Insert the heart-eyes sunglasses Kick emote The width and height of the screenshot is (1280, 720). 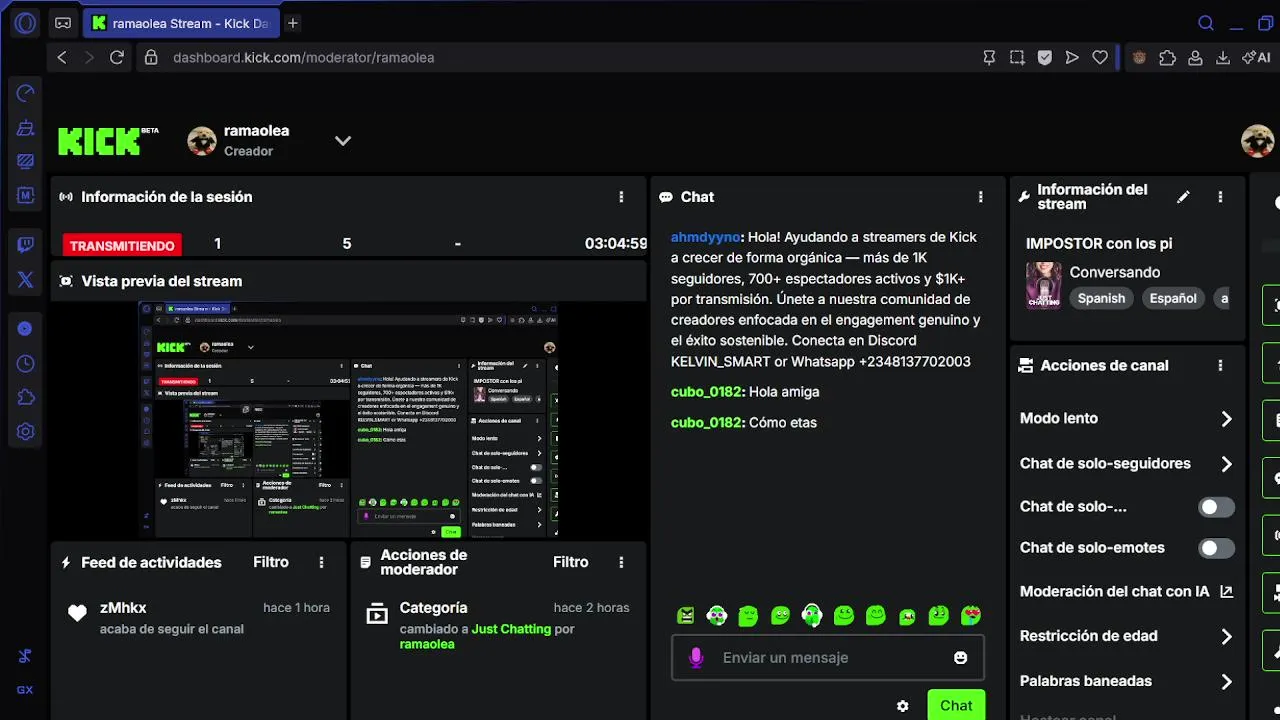pyautogui.click(x=970, y=616)
